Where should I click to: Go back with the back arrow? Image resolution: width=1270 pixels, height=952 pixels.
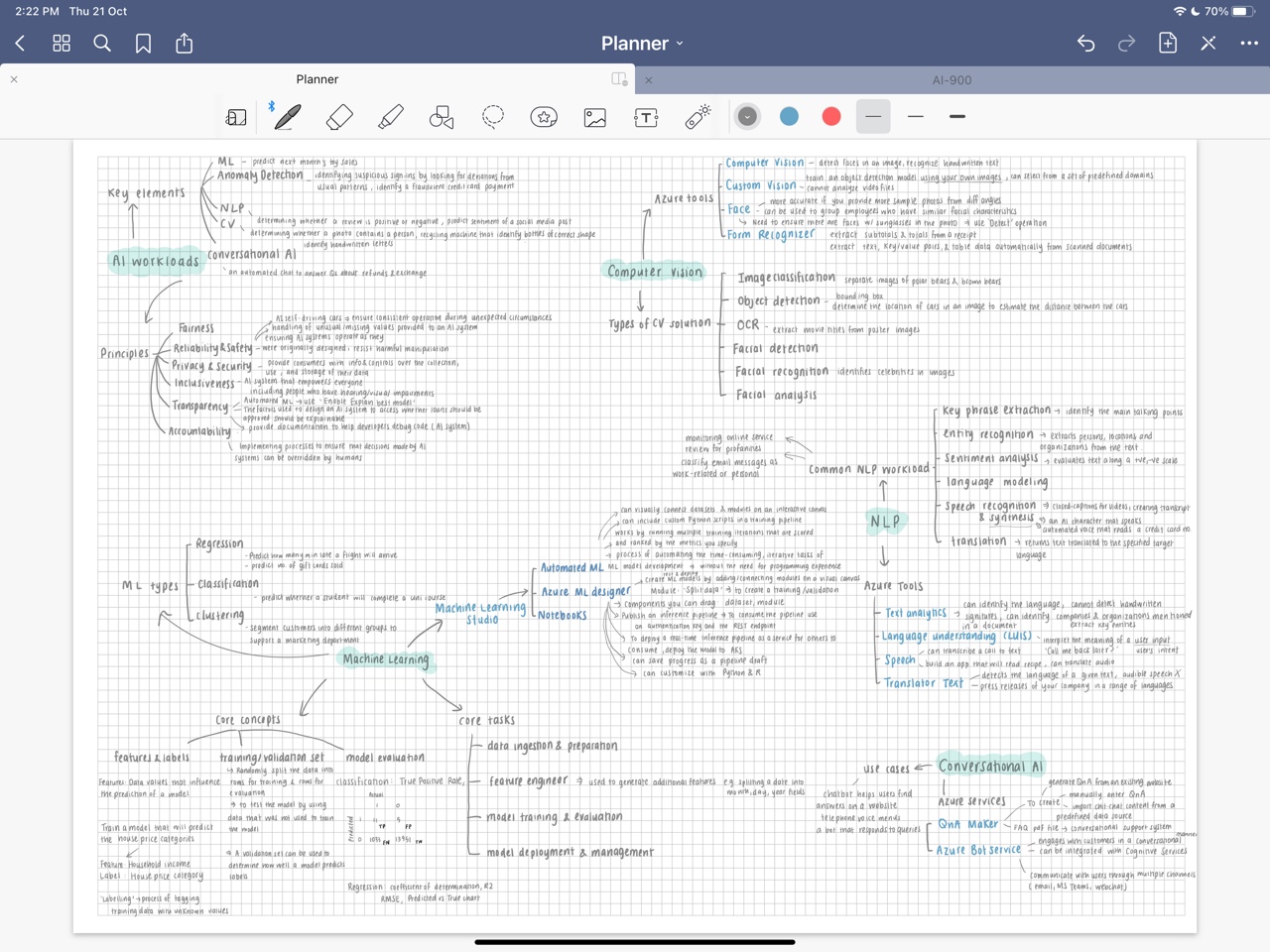[20, 43]
